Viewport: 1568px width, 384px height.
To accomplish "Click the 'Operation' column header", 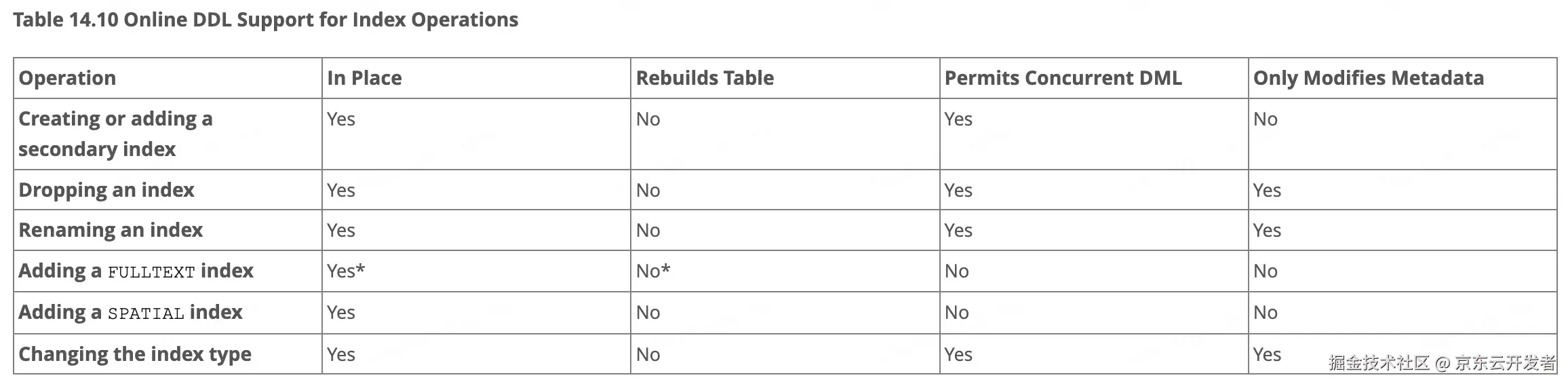I will (x=67, y=78).
